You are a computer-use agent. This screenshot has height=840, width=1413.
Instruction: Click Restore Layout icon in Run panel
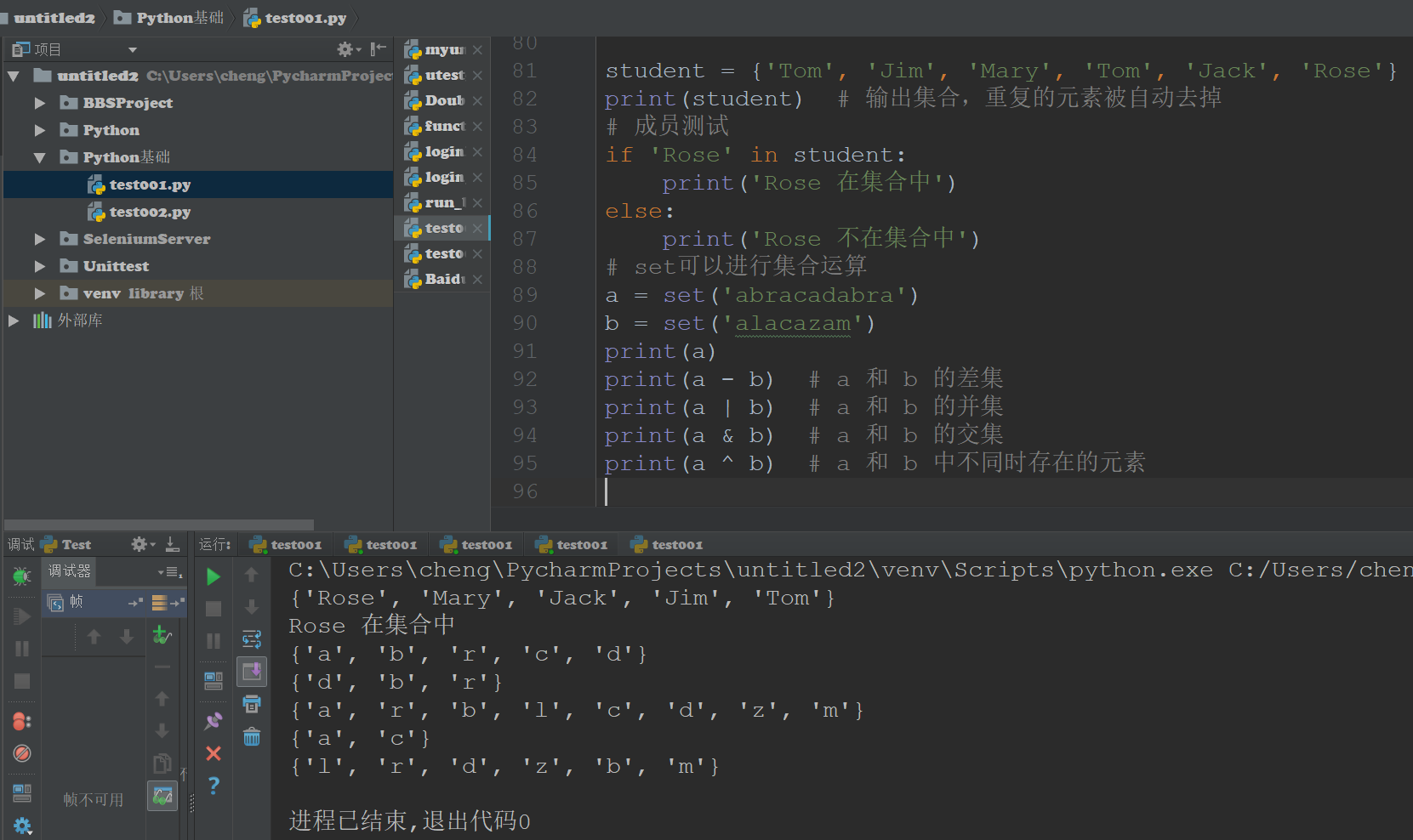[x=214, y=680]
